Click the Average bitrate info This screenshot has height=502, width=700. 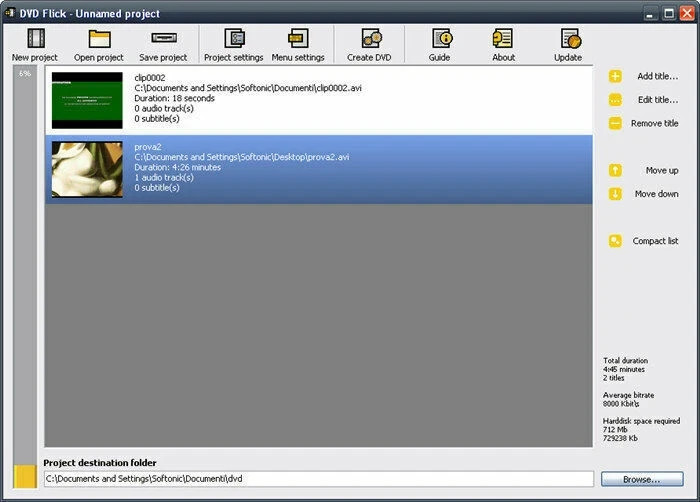coord(629,399)
